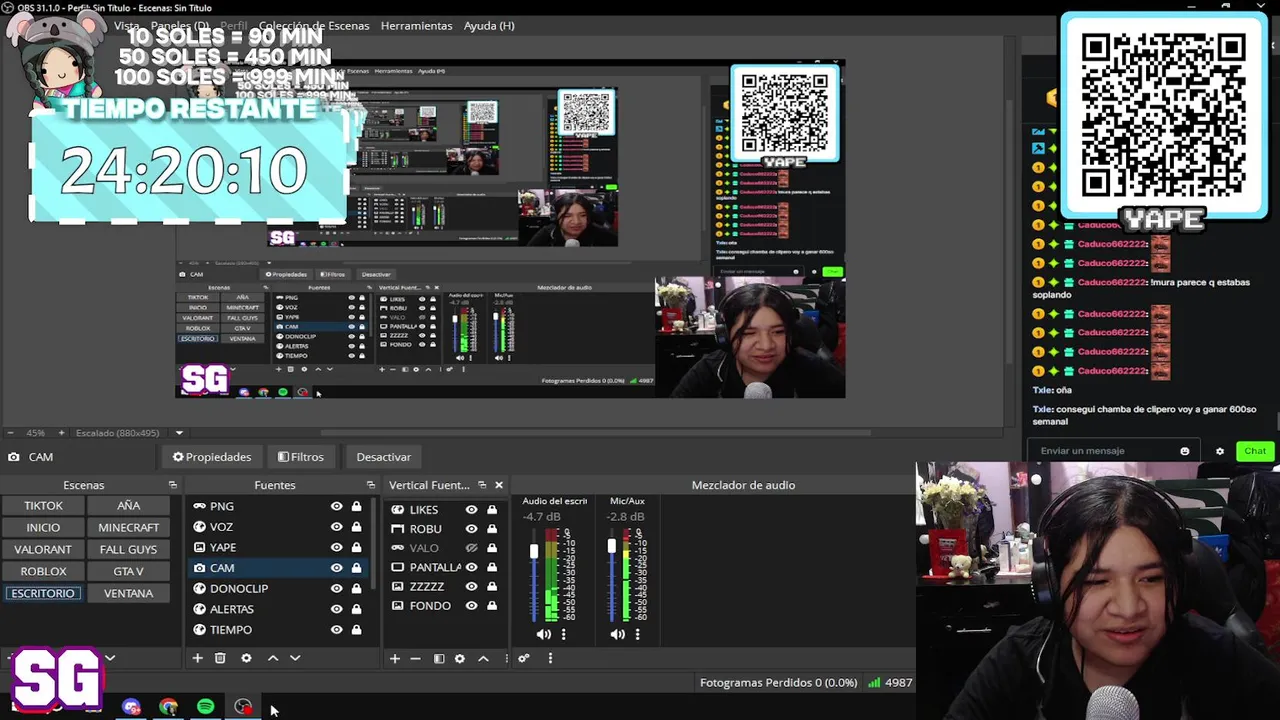Open the Herramientas menu
The width and height of the screenshot is (1280, 720).
pyautogui.click(x=416, y=26)
